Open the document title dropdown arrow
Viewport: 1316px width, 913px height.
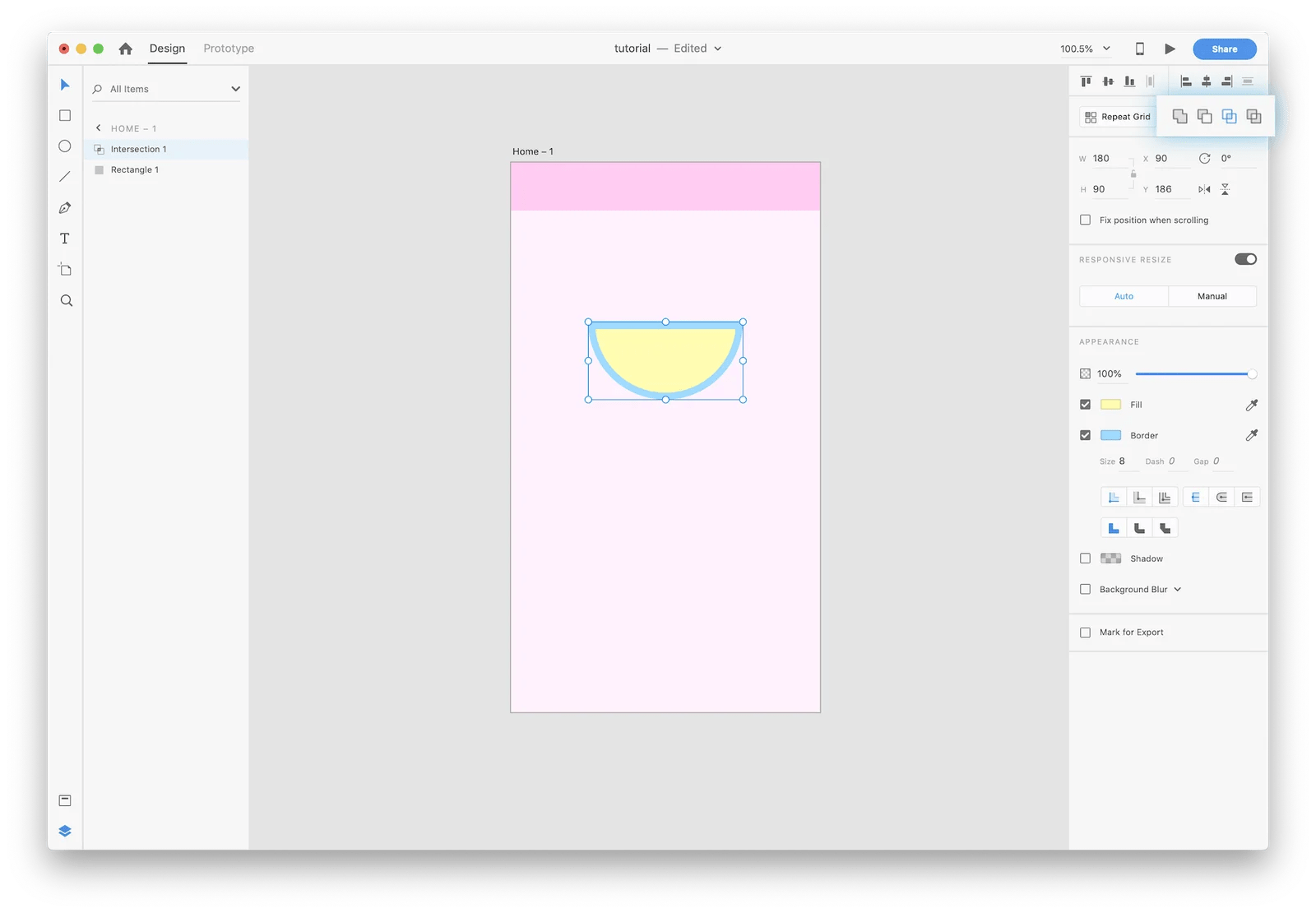click(717, 49)
